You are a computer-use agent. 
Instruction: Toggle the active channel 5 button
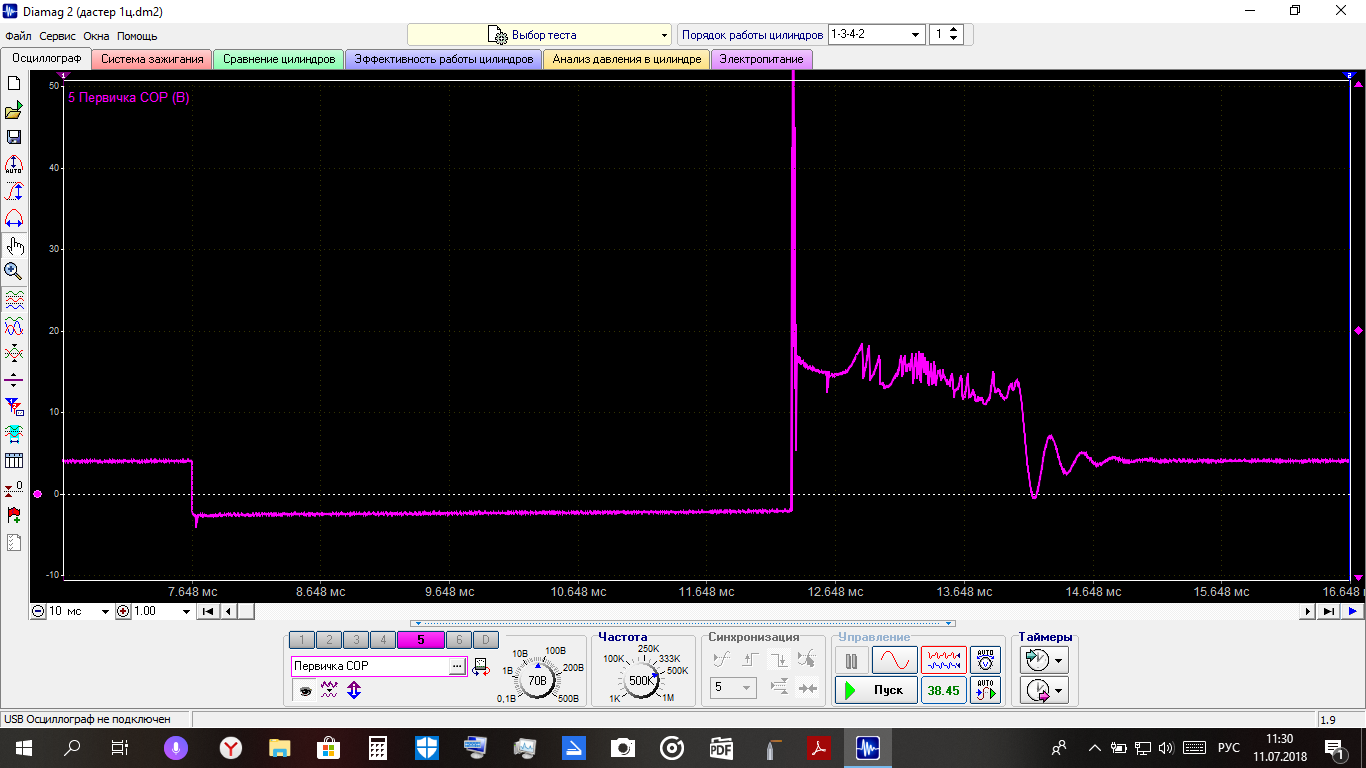(x=420, y=640)
